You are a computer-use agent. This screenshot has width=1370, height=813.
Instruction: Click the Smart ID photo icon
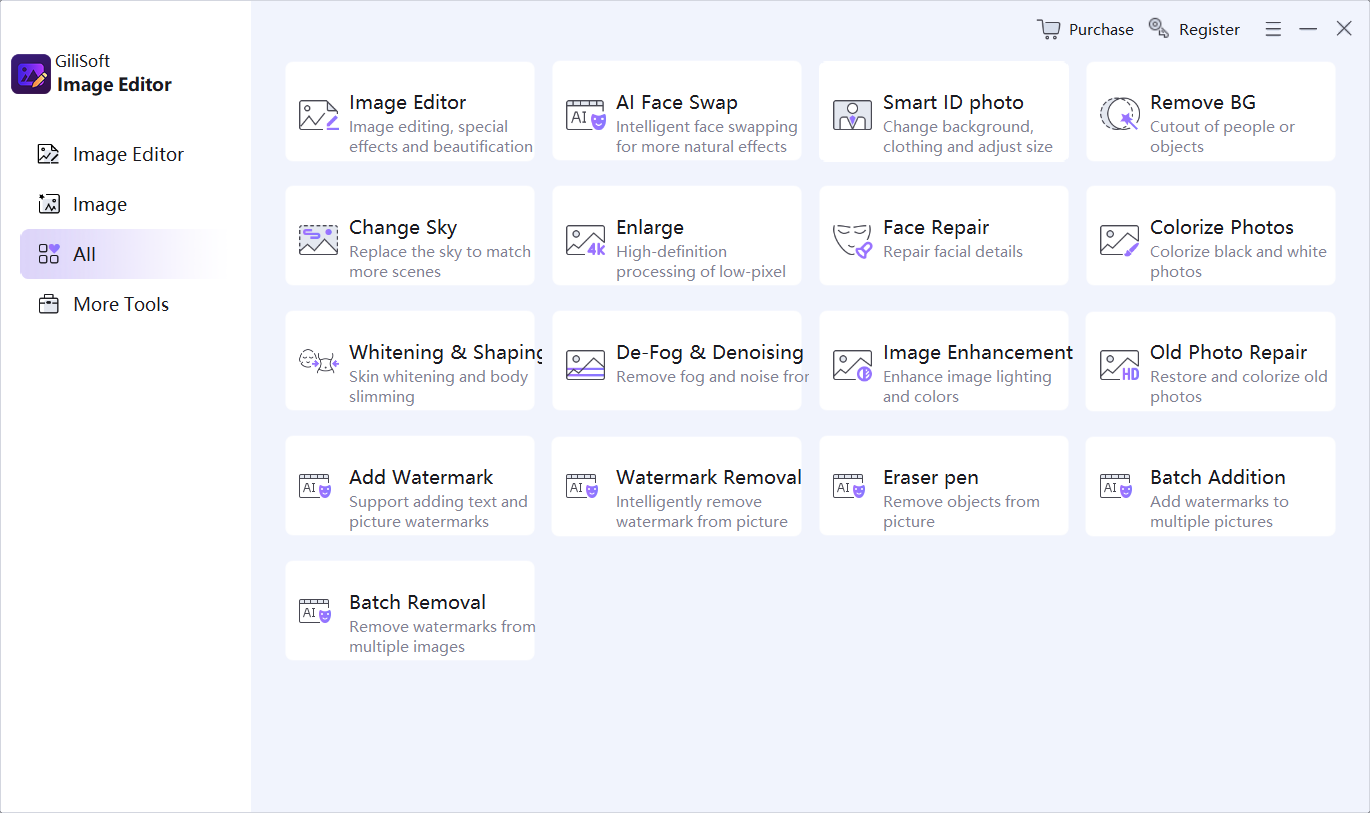coord(852,115)
